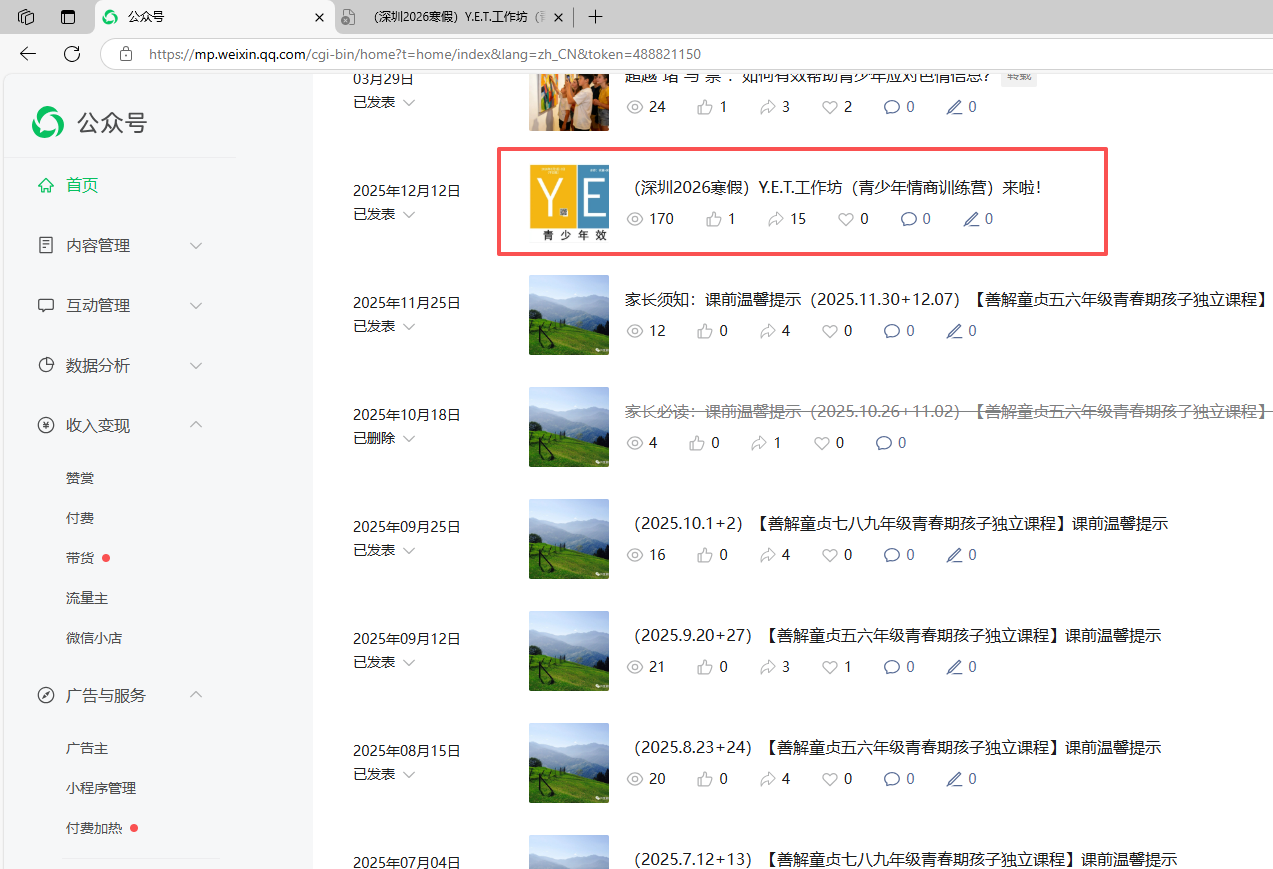Click the browser address bar URL

(x=425, y=54)
